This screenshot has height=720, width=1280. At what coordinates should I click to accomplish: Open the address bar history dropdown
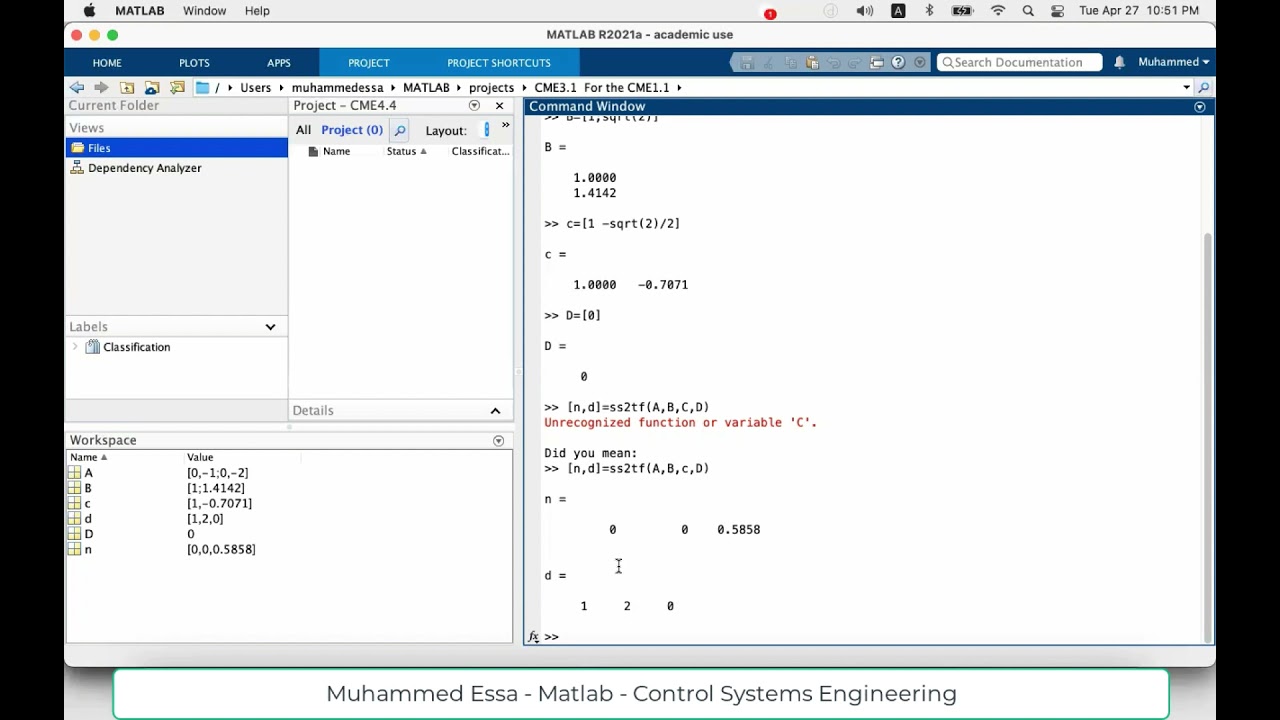(x=1187, y=88)
